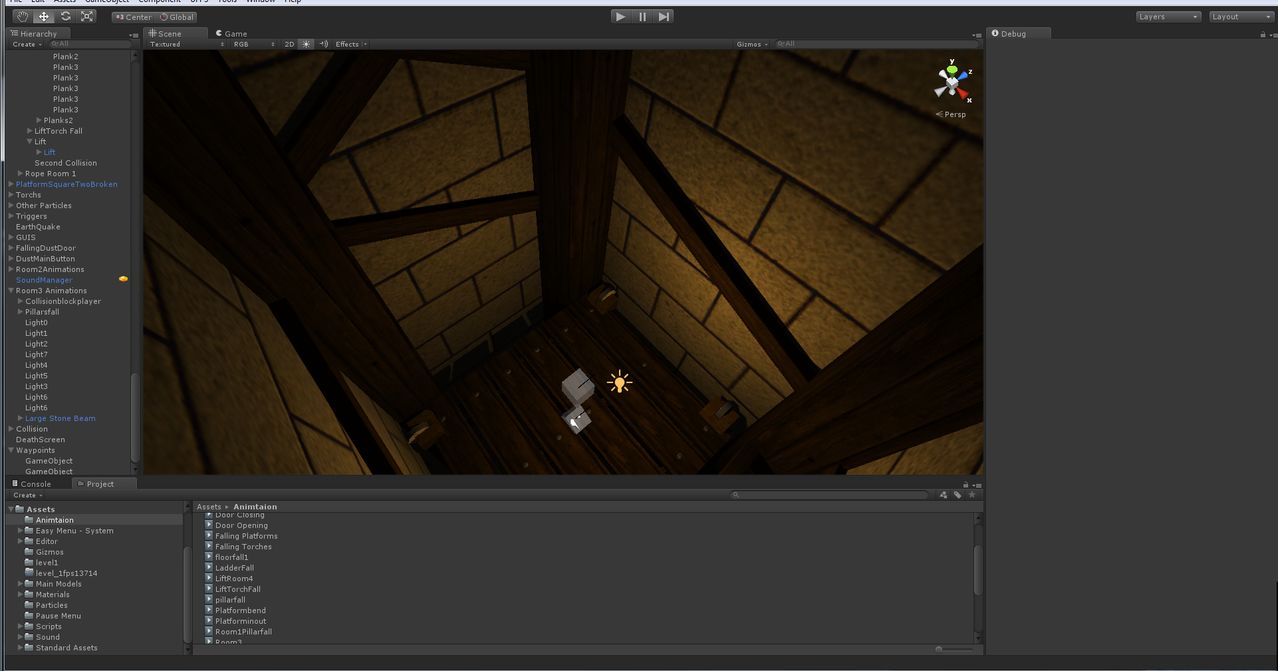The image size is (1278, 671).
Task: Select Light4 in Hierarchy
Action: 36,365
